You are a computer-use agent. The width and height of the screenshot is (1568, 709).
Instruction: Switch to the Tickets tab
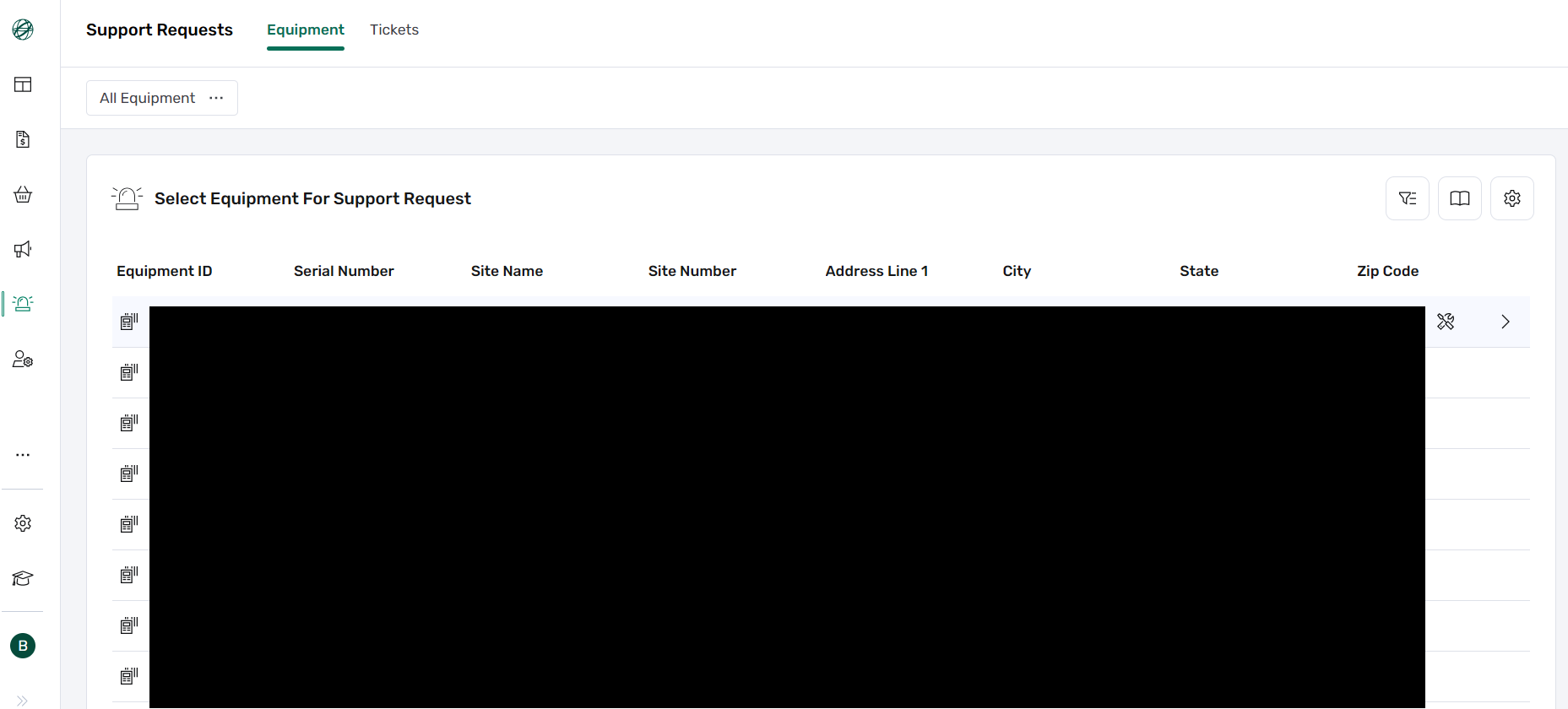pyautogui.click(x=394, y=30)
